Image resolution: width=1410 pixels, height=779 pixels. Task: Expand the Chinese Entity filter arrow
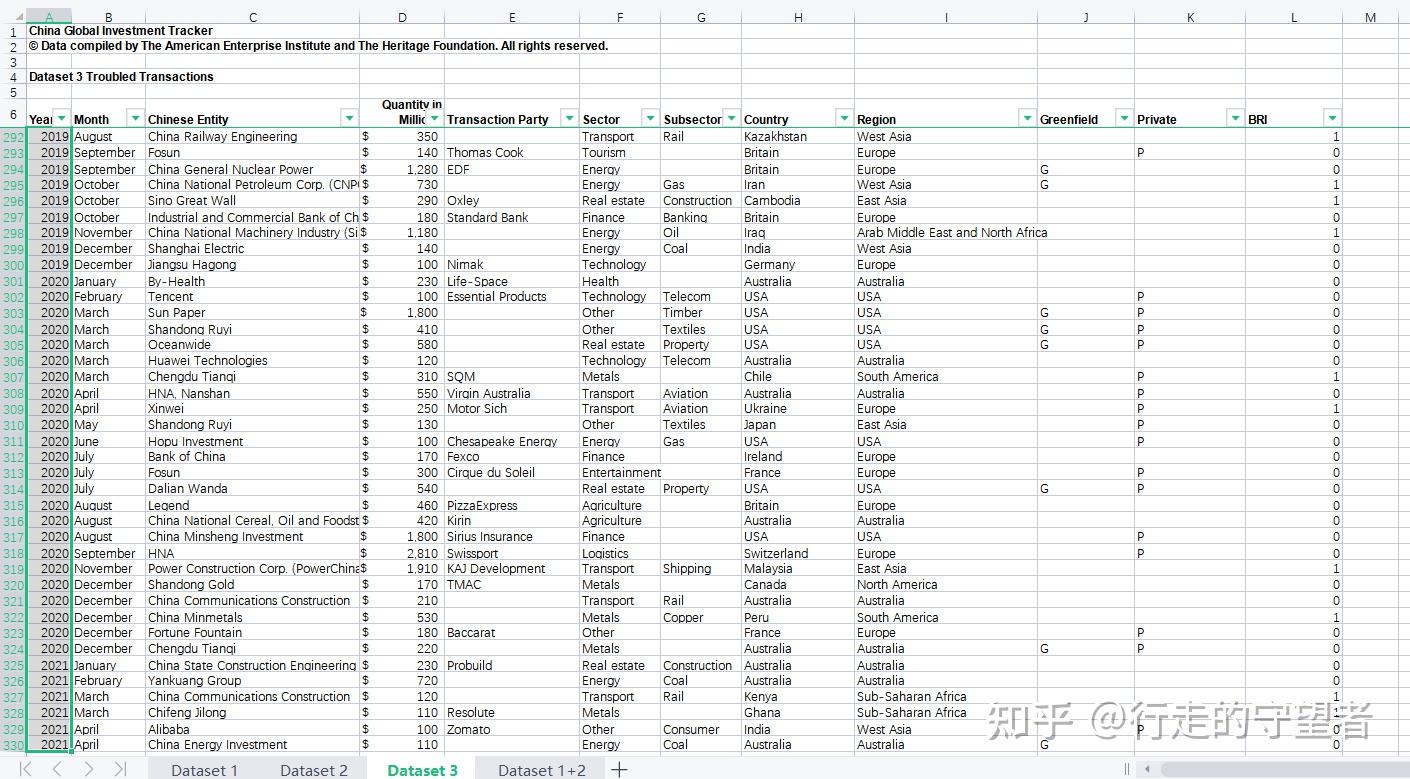coord(349,118)
